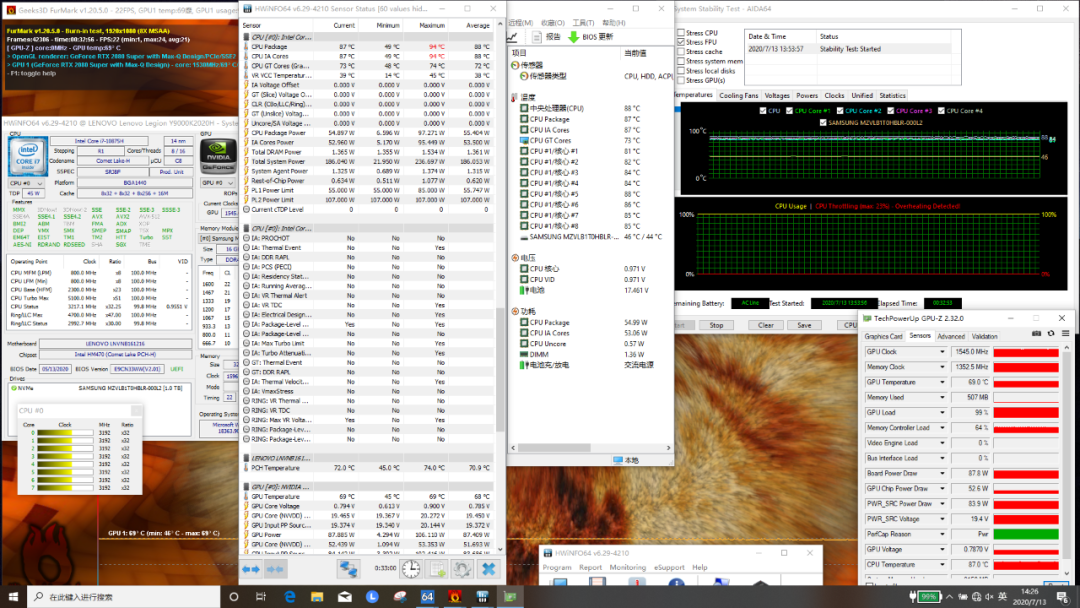Click AIDA64 horizontal scrollbar
This screenshot has height=608, width=1080.
click(591, 448)
